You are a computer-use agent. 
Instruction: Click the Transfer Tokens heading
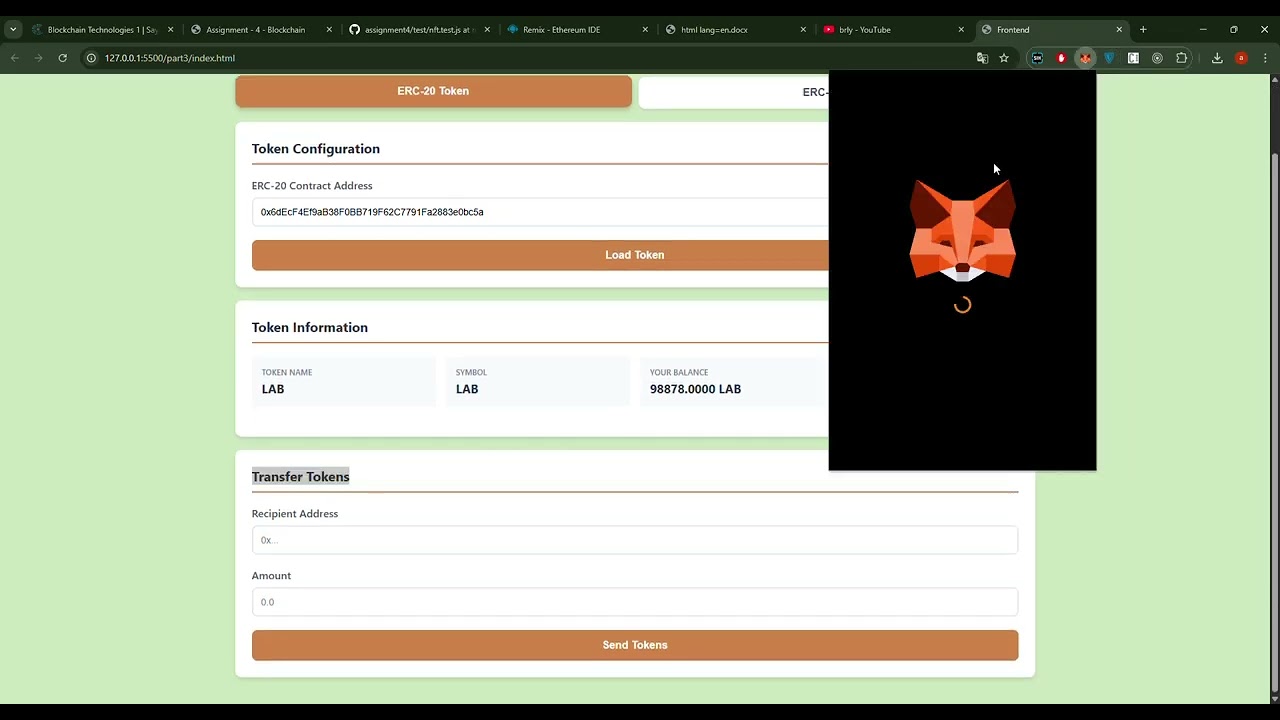click(300, 477)
